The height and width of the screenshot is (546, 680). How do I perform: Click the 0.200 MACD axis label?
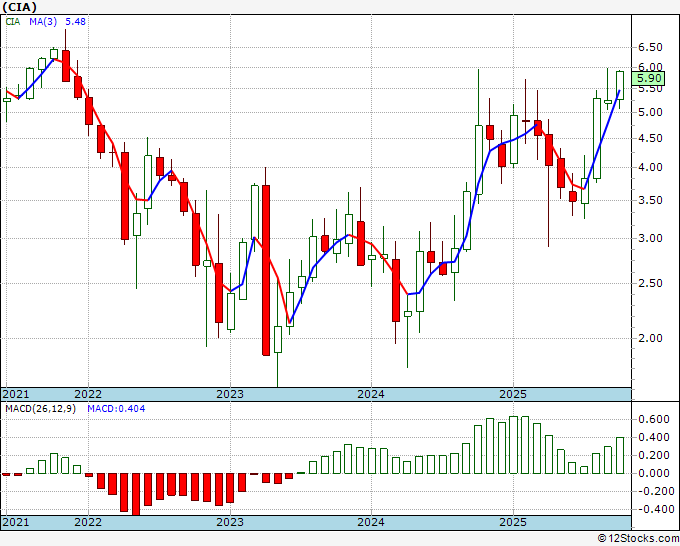[654, 455]
